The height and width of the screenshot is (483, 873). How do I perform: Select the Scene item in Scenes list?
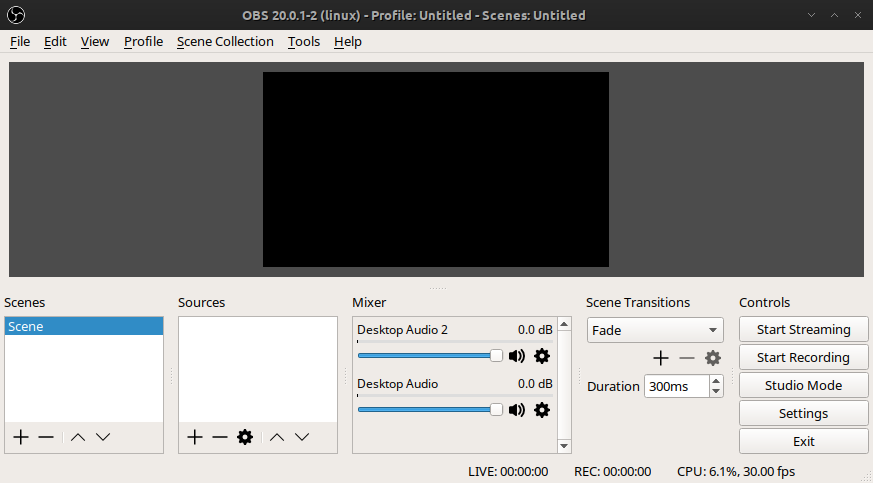coord(84,326)
